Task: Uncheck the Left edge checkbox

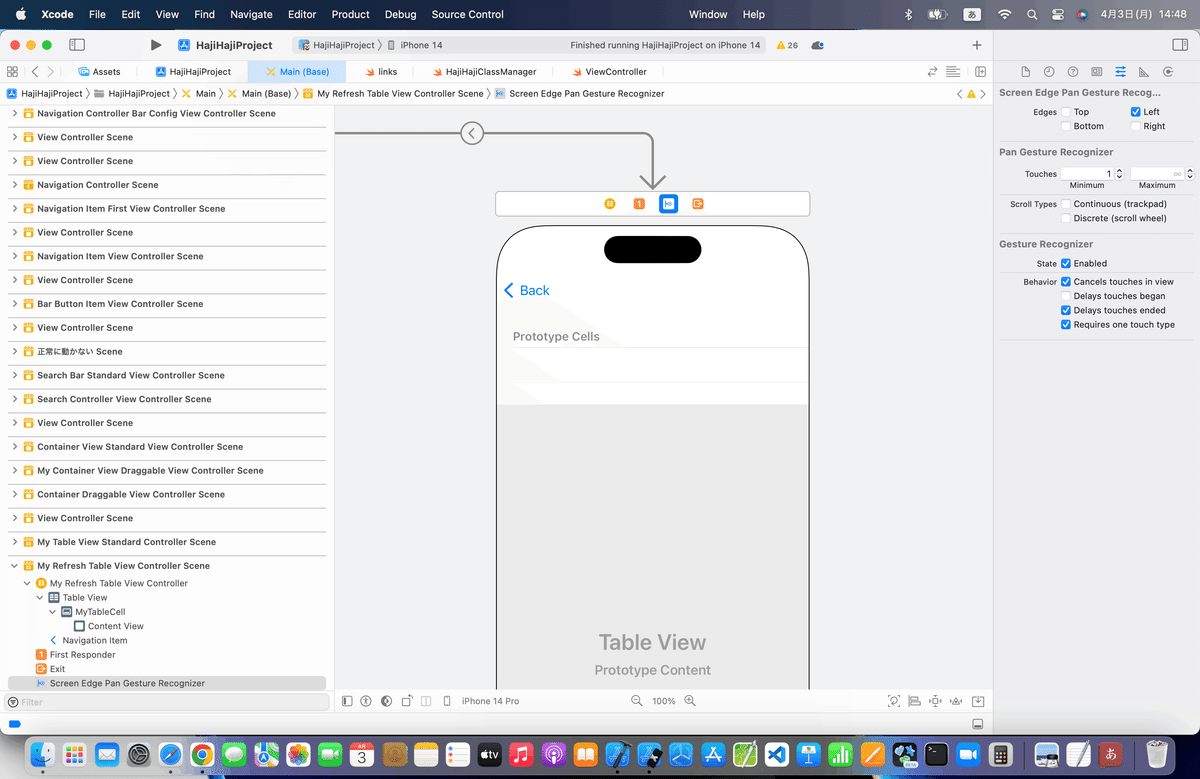Action: [1136, 112]
